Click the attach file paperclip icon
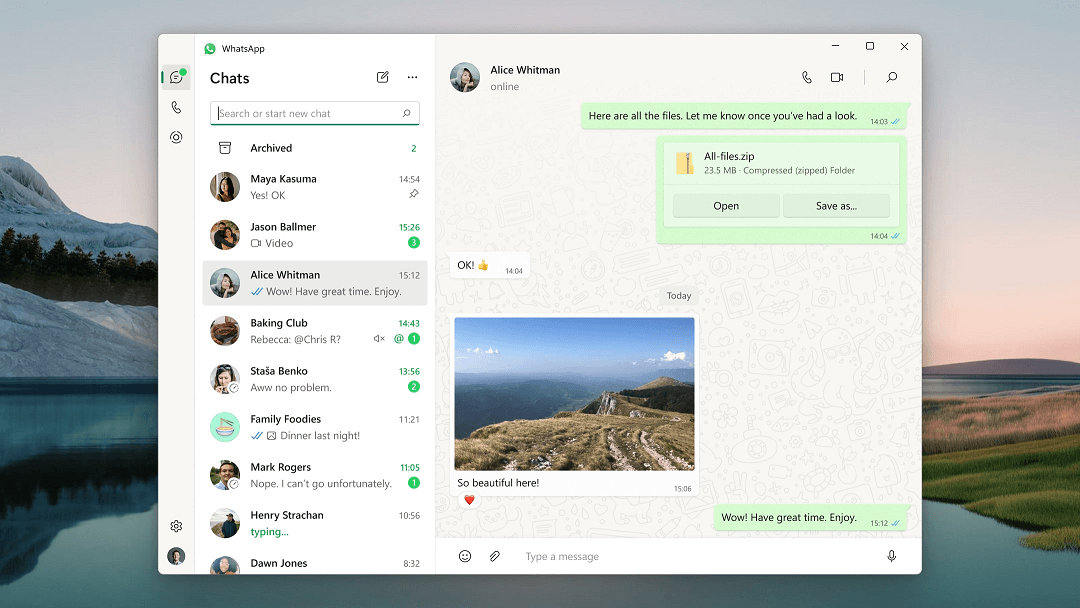This screenshot has width=1080, height=608. (x=494, y=556)
